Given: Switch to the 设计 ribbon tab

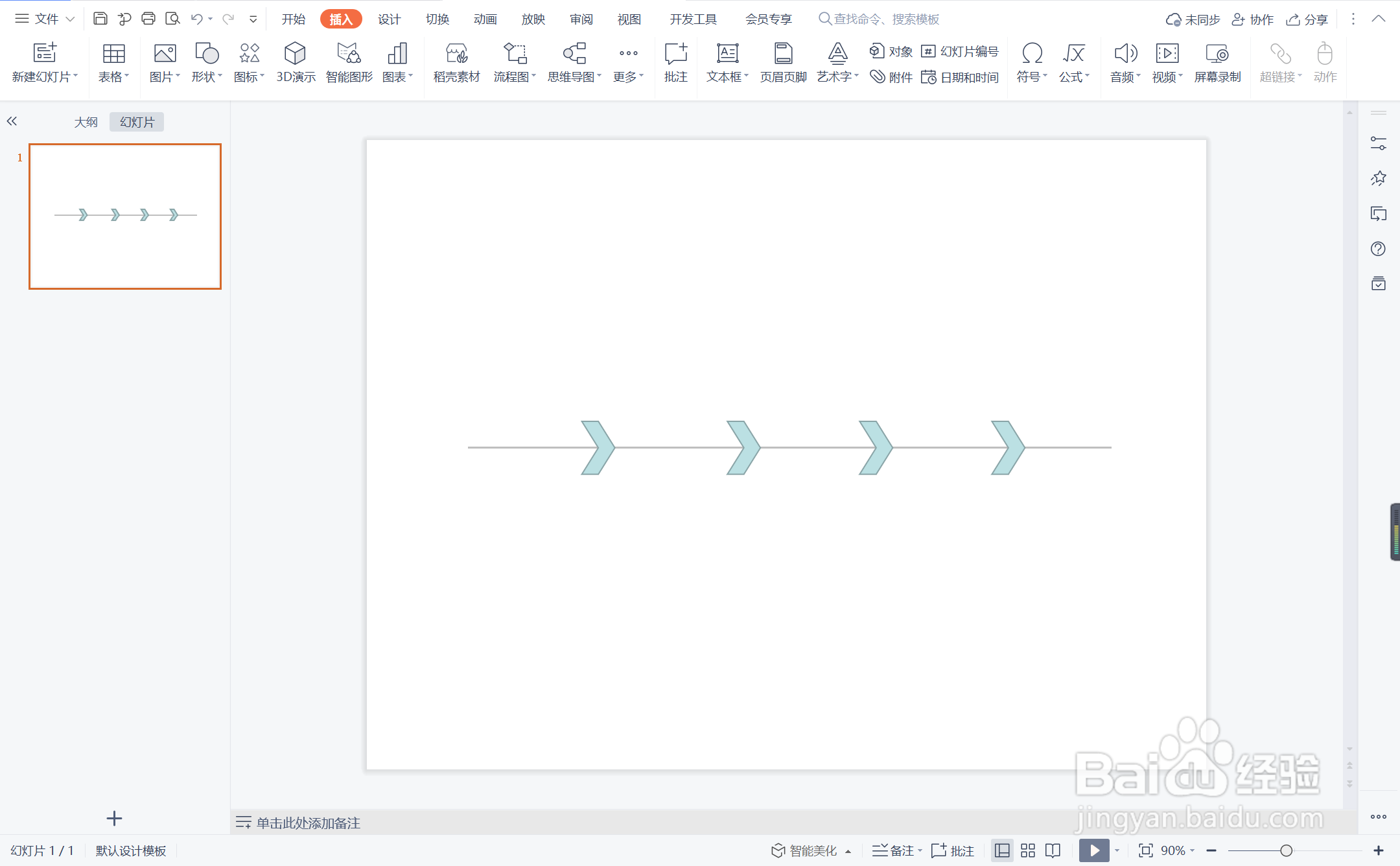Looking at the screenshot, I should tap(389, 19).
